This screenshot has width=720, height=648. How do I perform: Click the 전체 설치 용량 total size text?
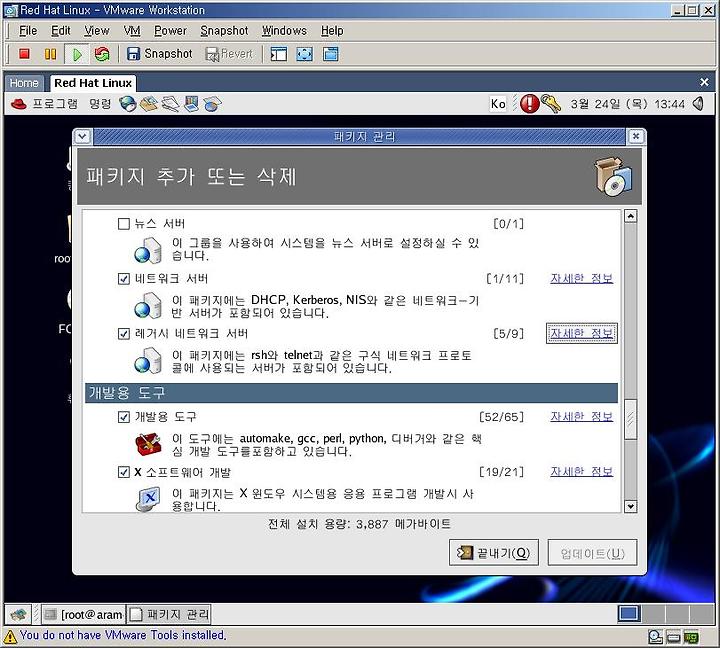pyautogui.click(x=359, y=524)
